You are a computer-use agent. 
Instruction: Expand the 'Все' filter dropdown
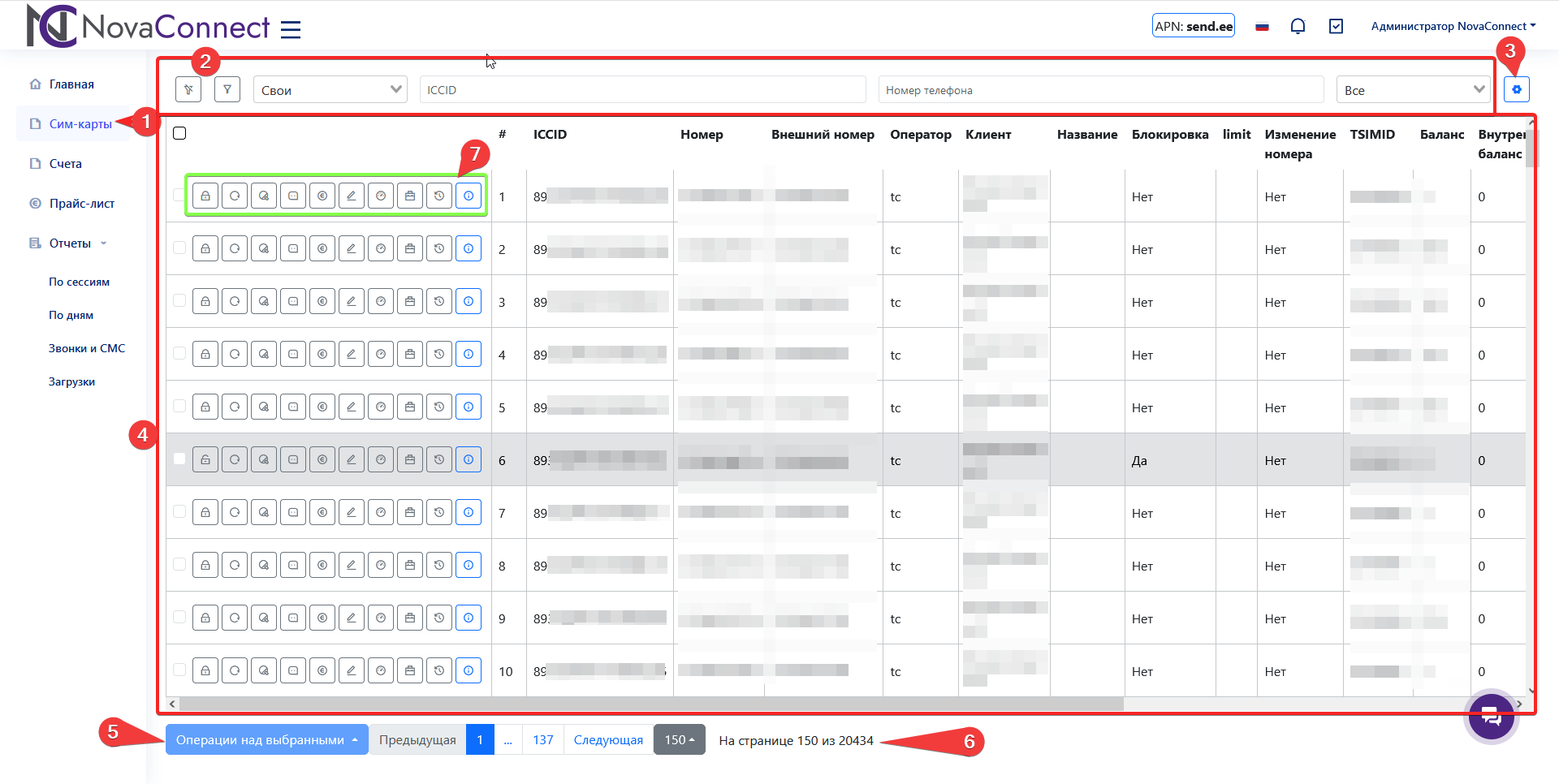1413,89
